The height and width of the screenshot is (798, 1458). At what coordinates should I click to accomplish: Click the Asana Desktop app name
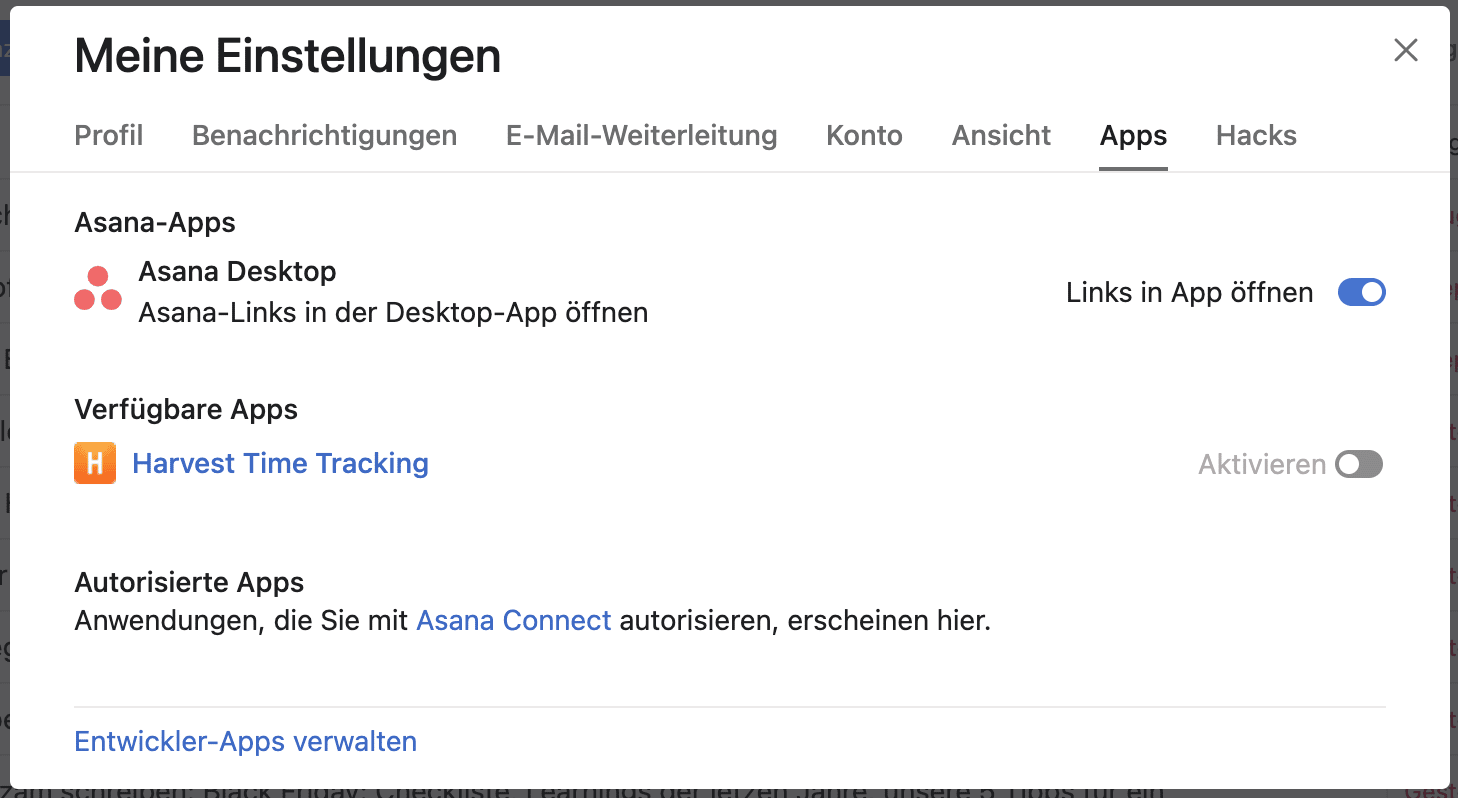237,271
